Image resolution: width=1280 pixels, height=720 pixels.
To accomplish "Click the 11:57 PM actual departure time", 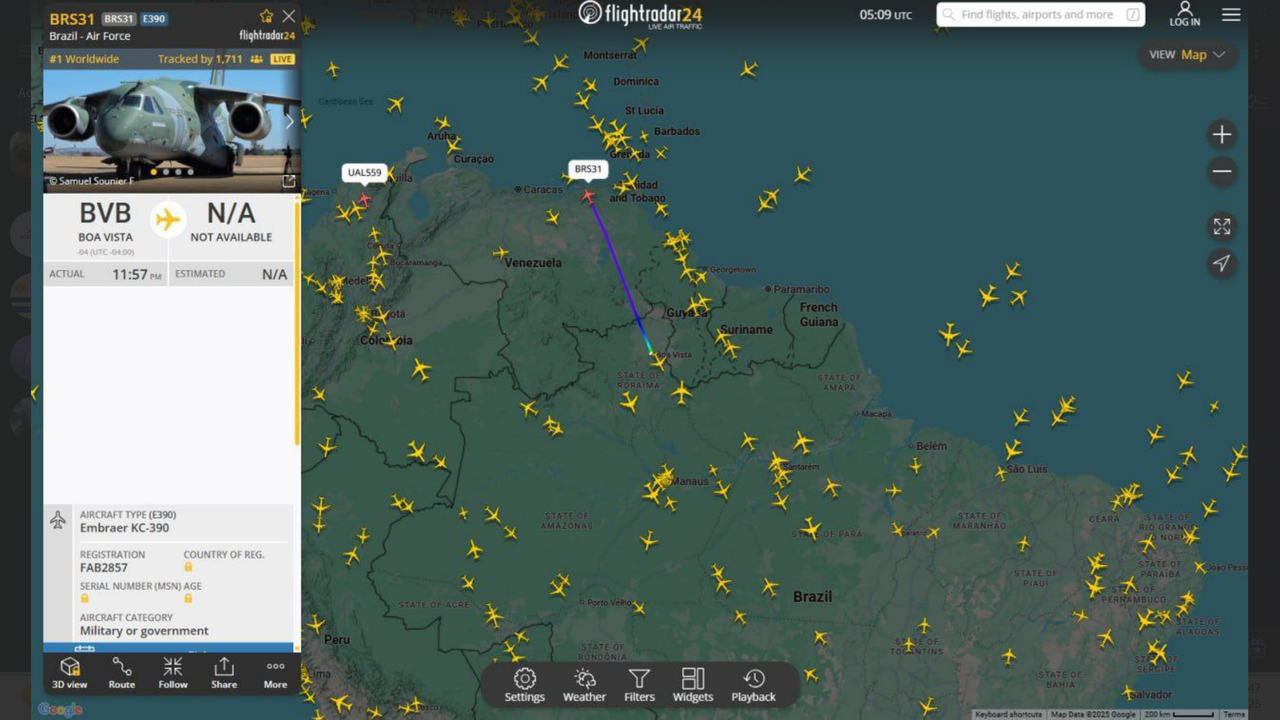I will pyautogui.click(x=136, y=274).
